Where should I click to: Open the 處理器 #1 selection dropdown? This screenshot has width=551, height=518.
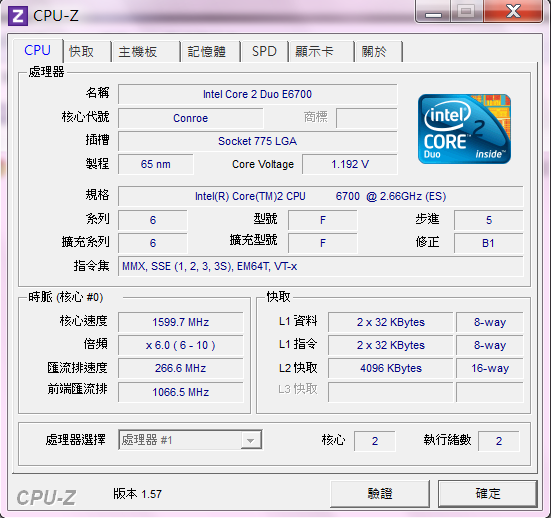pos(190,440)
